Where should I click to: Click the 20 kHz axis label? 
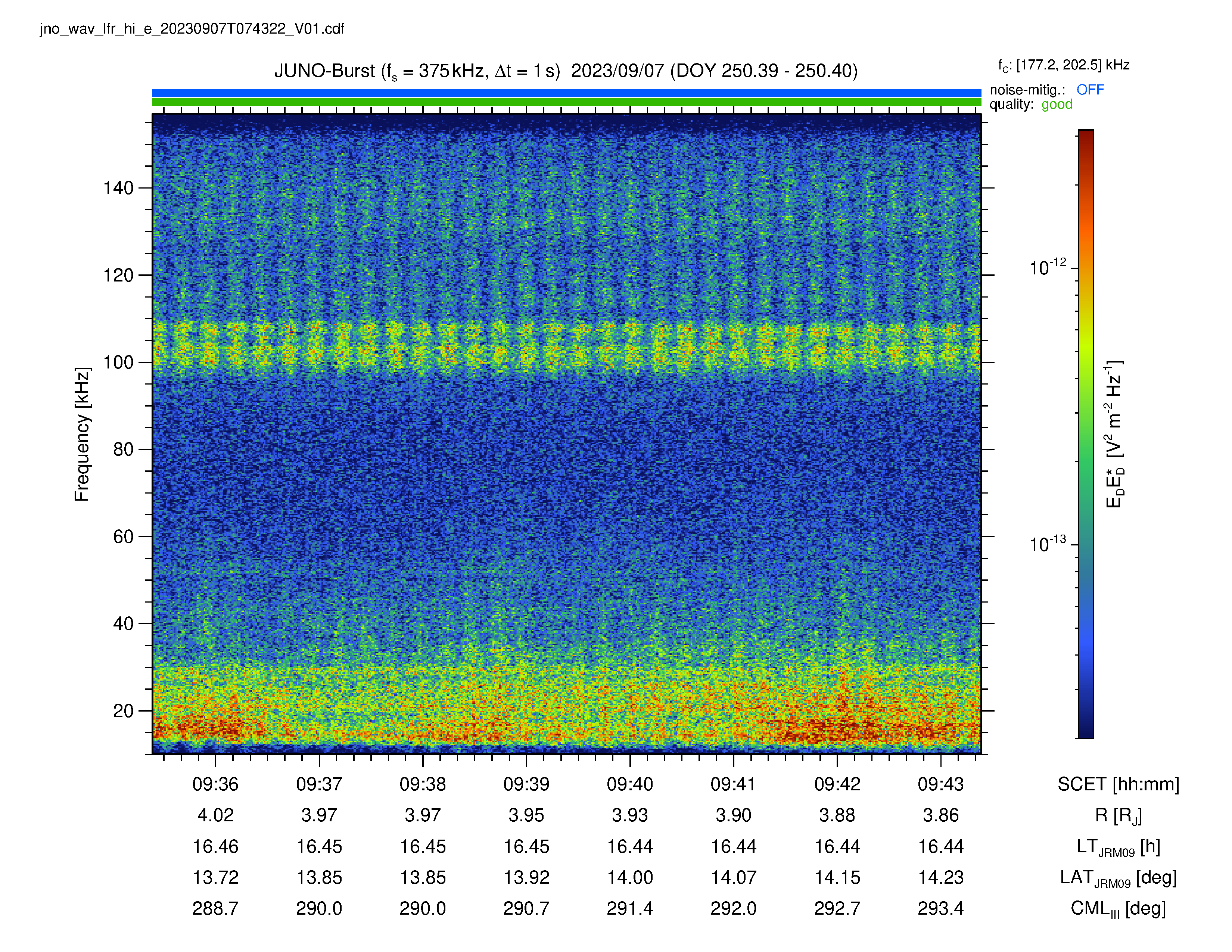click(123, 710)
